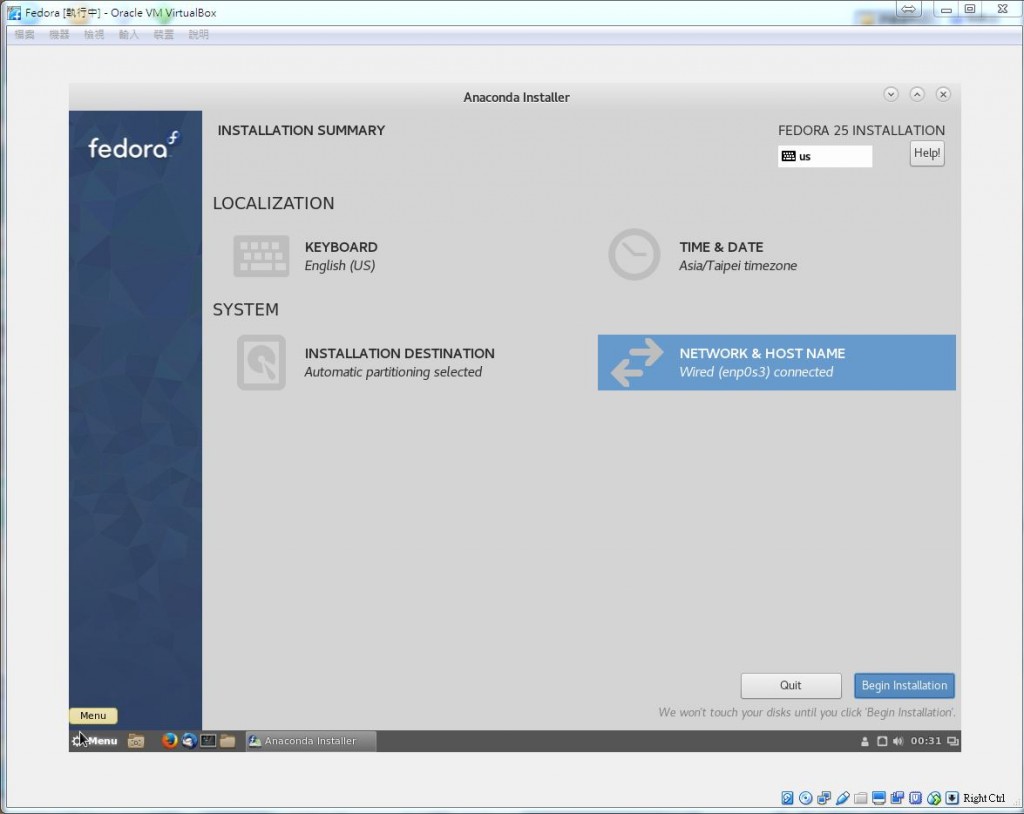Click the INSTALLATION DESTINATION heading

point(399,353)
